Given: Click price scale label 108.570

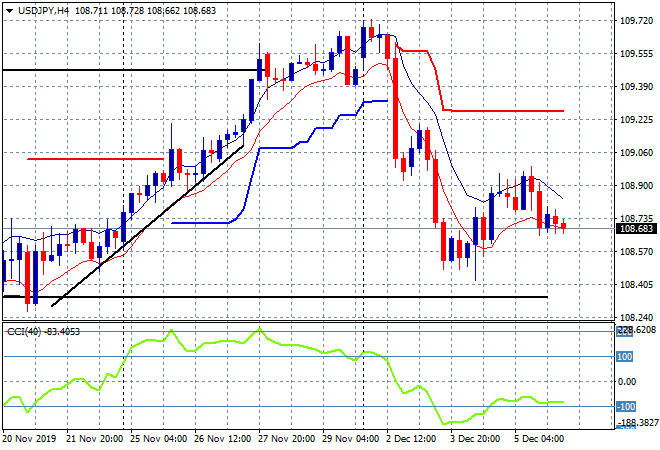Looking at the screenshot, I should pyautogui.click(x=636, y=252).
